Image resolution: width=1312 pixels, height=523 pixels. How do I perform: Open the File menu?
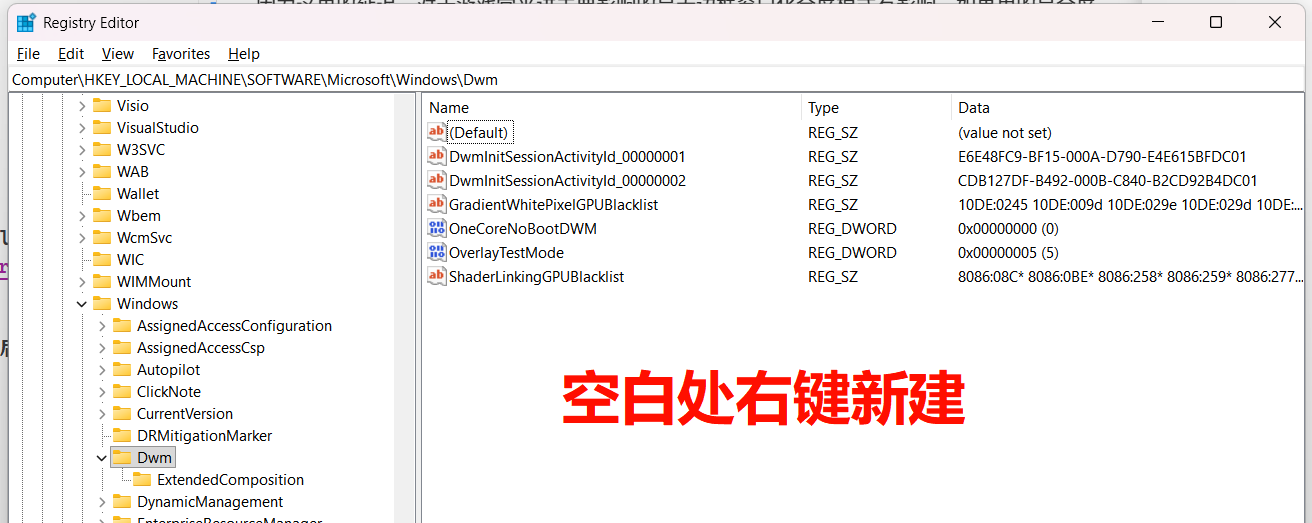click(28, 54)
